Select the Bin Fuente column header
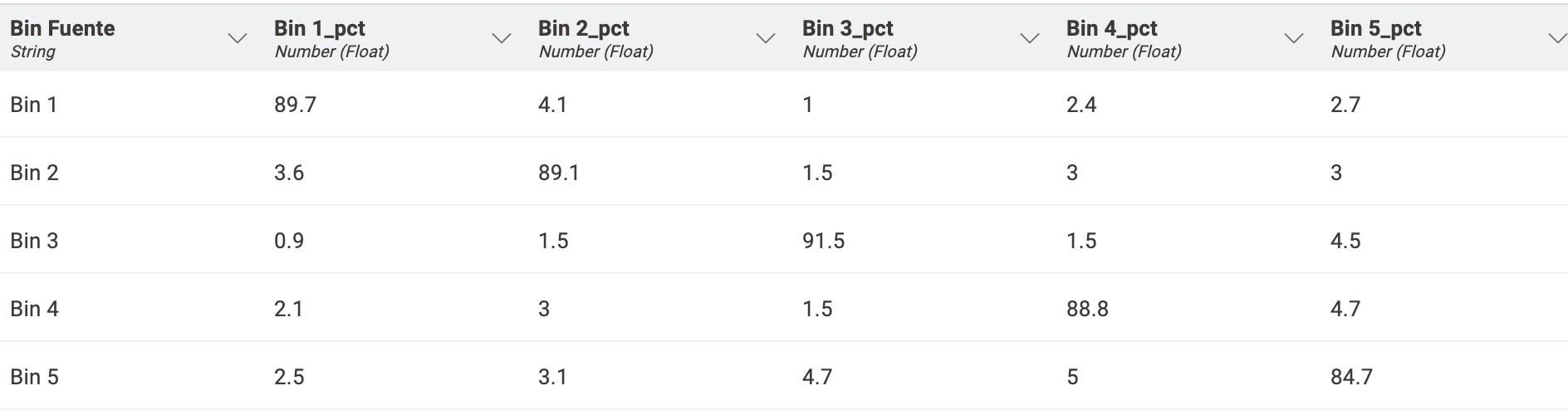 132,38
